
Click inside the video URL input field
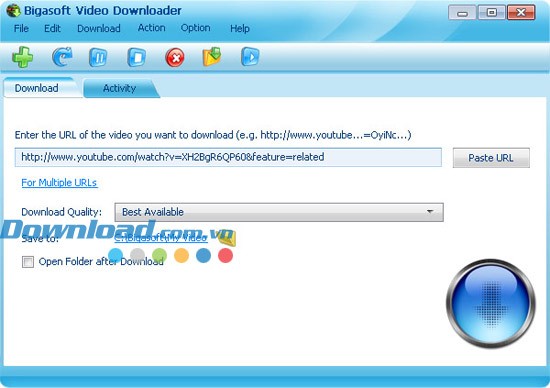pos(228,157)
